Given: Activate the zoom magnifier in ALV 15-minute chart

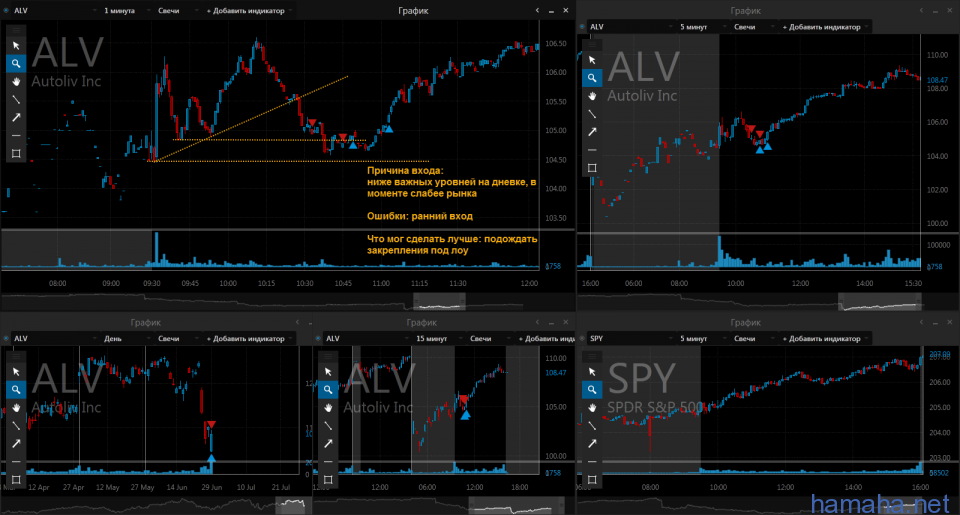Looking at the screenshot, I should tap(328, 389).
